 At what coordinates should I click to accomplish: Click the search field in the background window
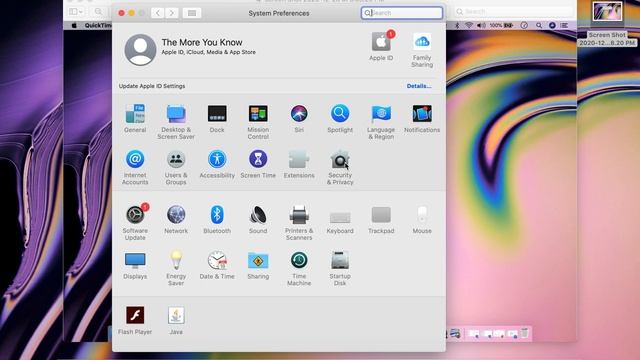click(x=513, y=12)
